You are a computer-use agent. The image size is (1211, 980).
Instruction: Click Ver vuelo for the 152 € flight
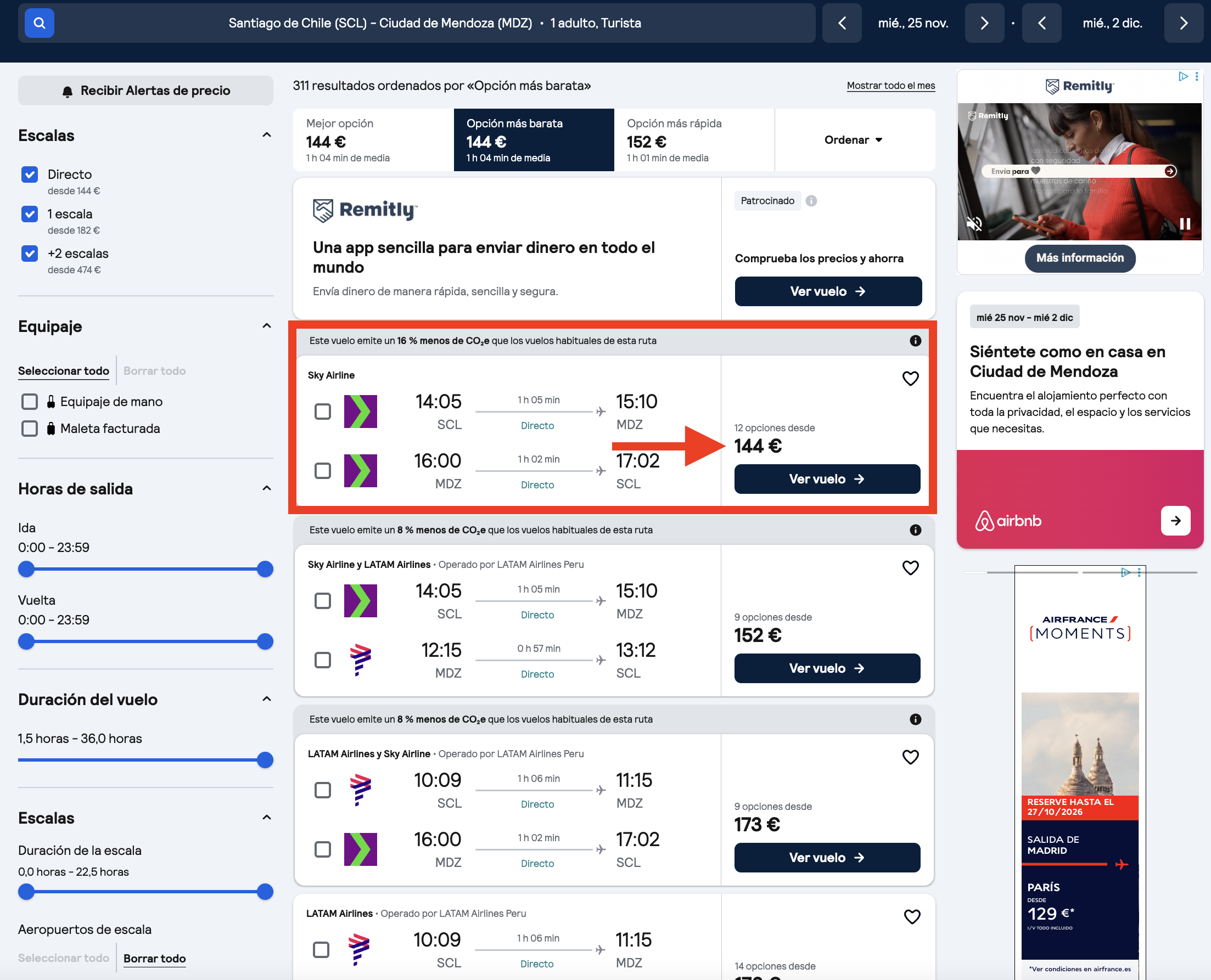[827, 668]
